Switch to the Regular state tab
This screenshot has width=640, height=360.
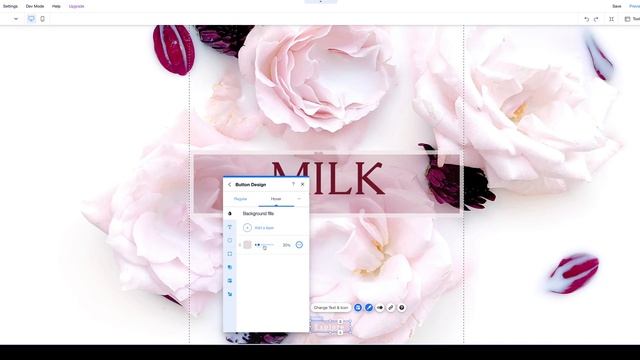[240, 199]
